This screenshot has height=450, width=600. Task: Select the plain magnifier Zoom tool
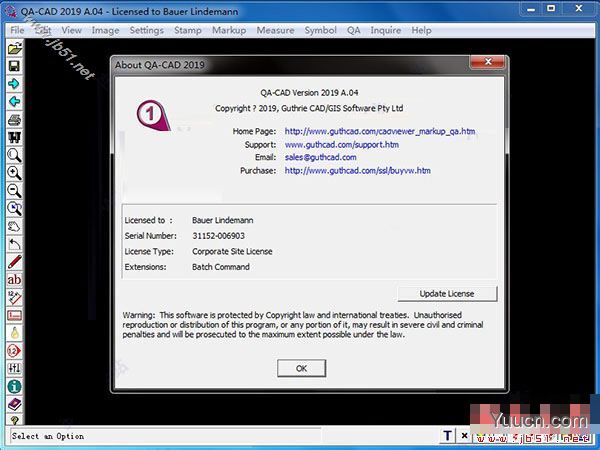[15, 155]
